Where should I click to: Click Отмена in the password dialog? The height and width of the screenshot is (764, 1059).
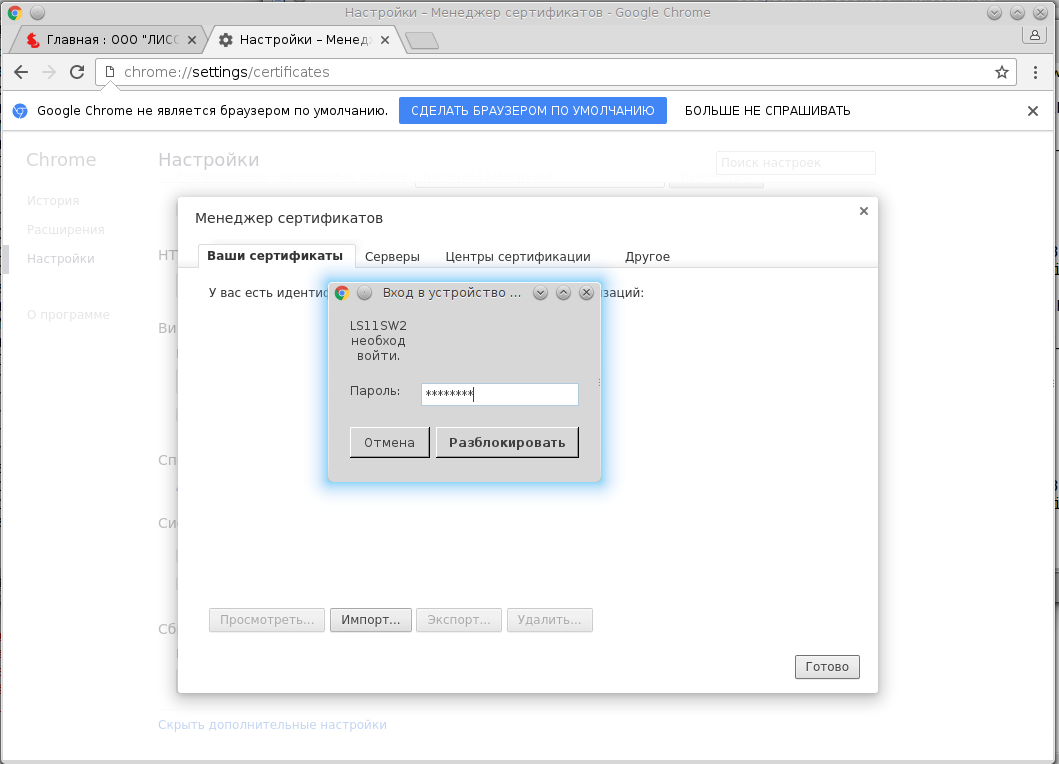tap(389, 443)
